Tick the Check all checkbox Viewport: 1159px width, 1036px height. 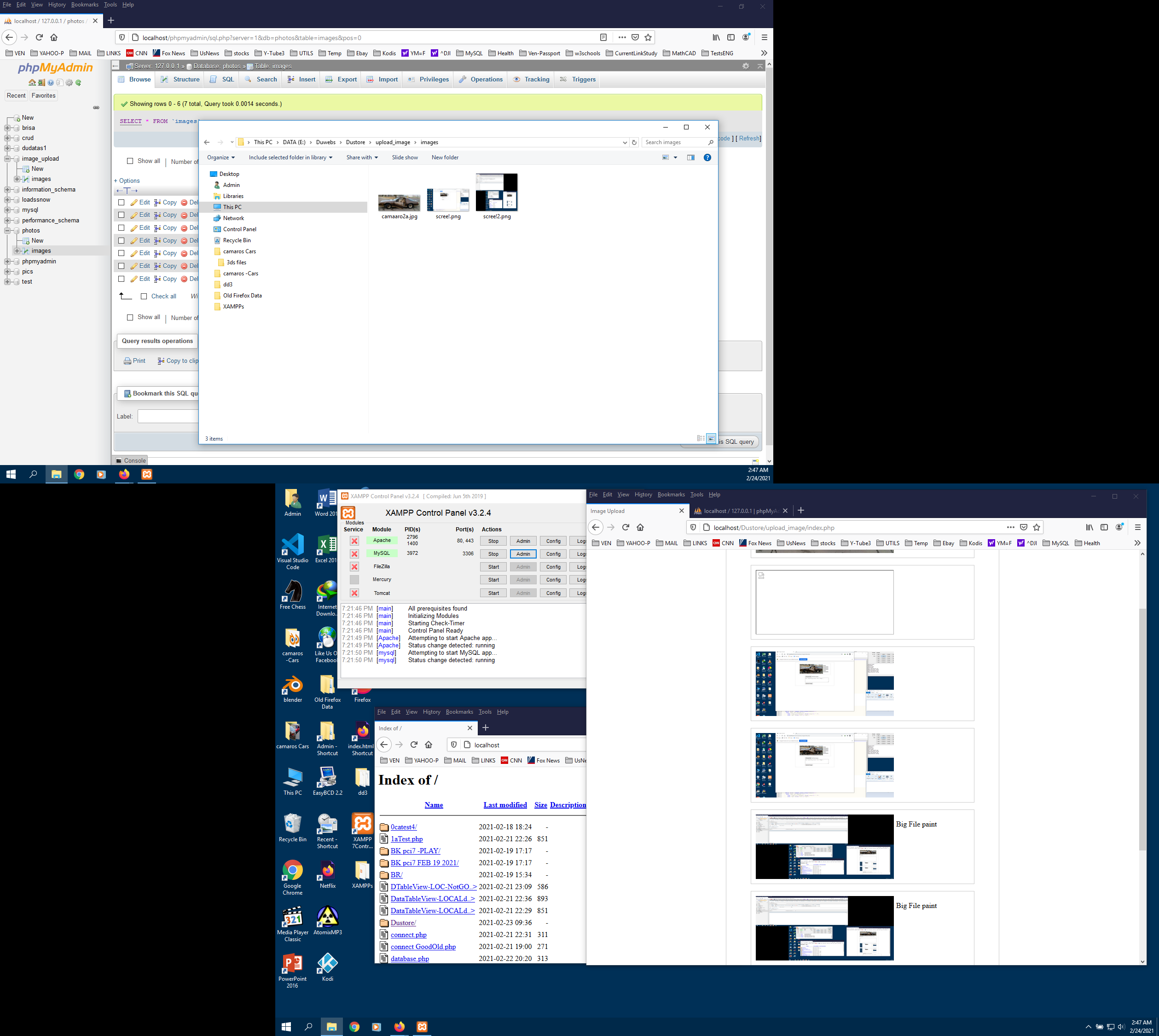click(x=144, y=296)
